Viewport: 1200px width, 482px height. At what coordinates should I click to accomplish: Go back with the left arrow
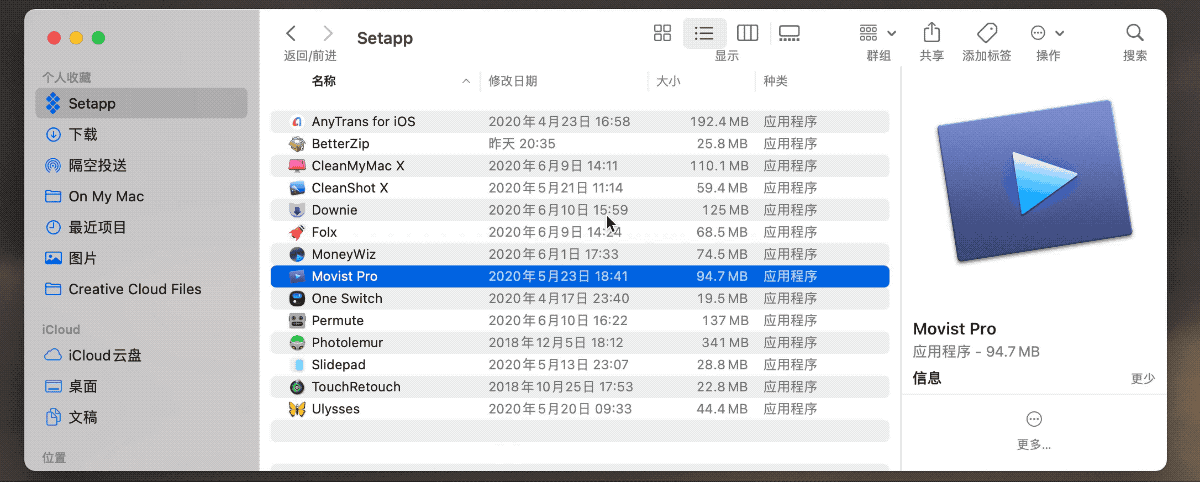point(291,33)
